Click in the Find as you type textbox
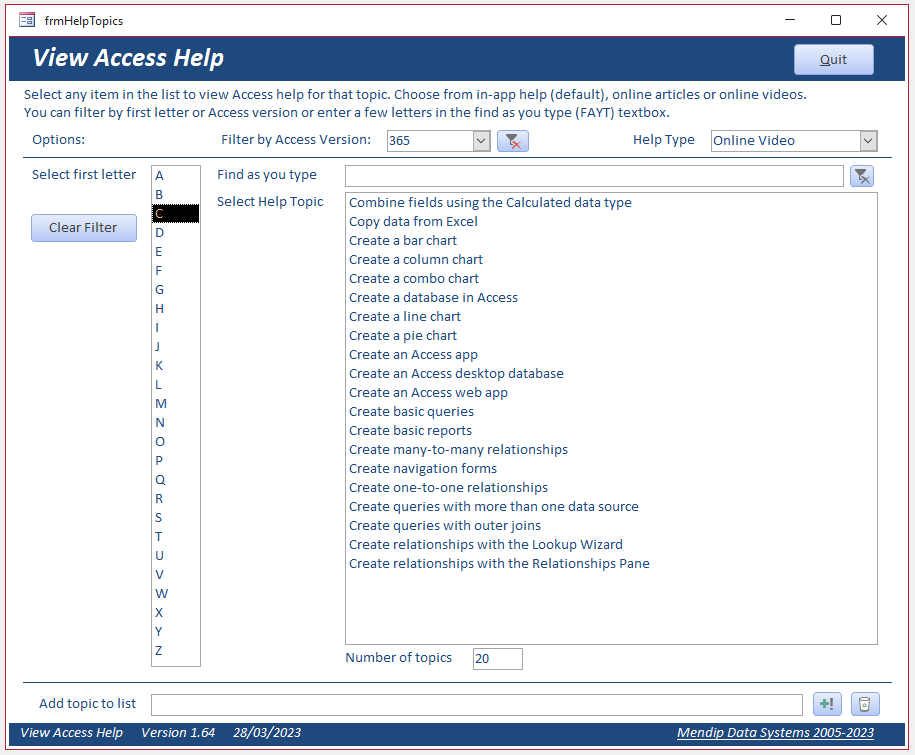The image size is (915, 755). (x=594, y=176)
